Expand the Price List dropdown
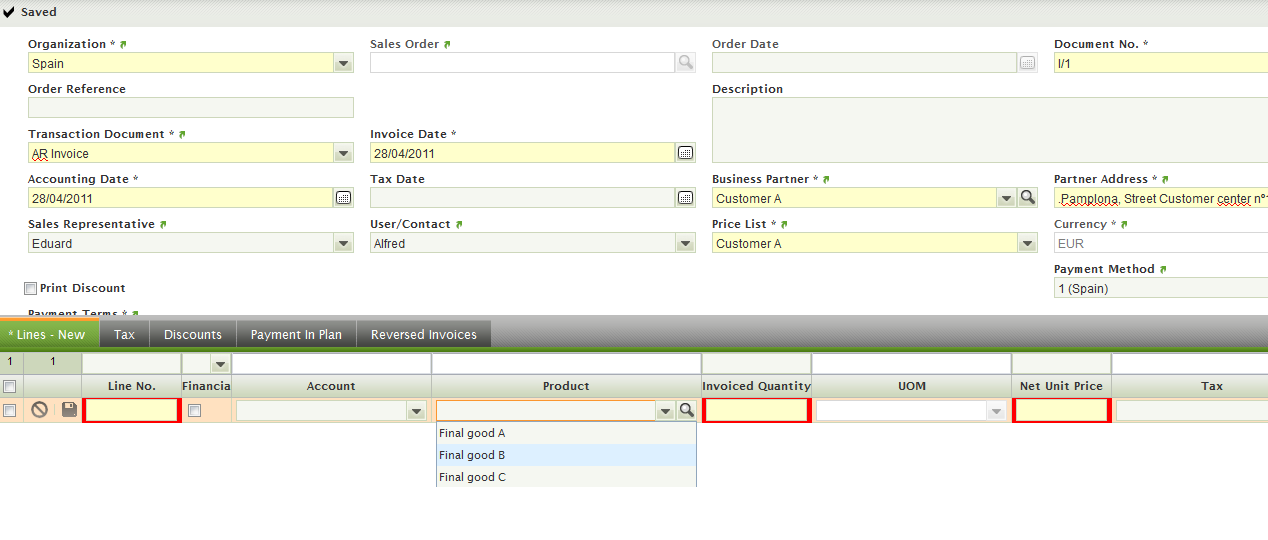The height and width of the screenshot is (540, 1268). click(x=1027, y=243)
